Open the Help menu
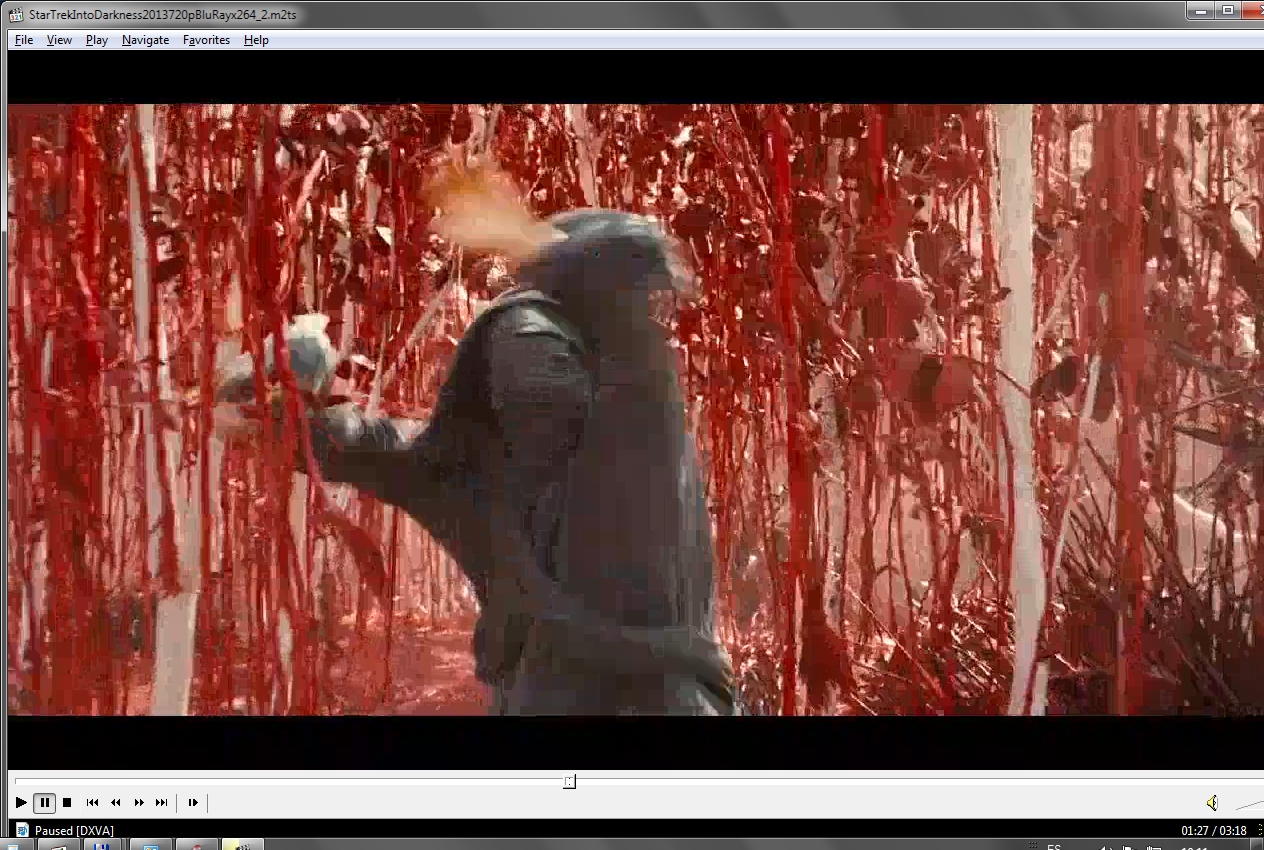 click(x=256, y=40)
